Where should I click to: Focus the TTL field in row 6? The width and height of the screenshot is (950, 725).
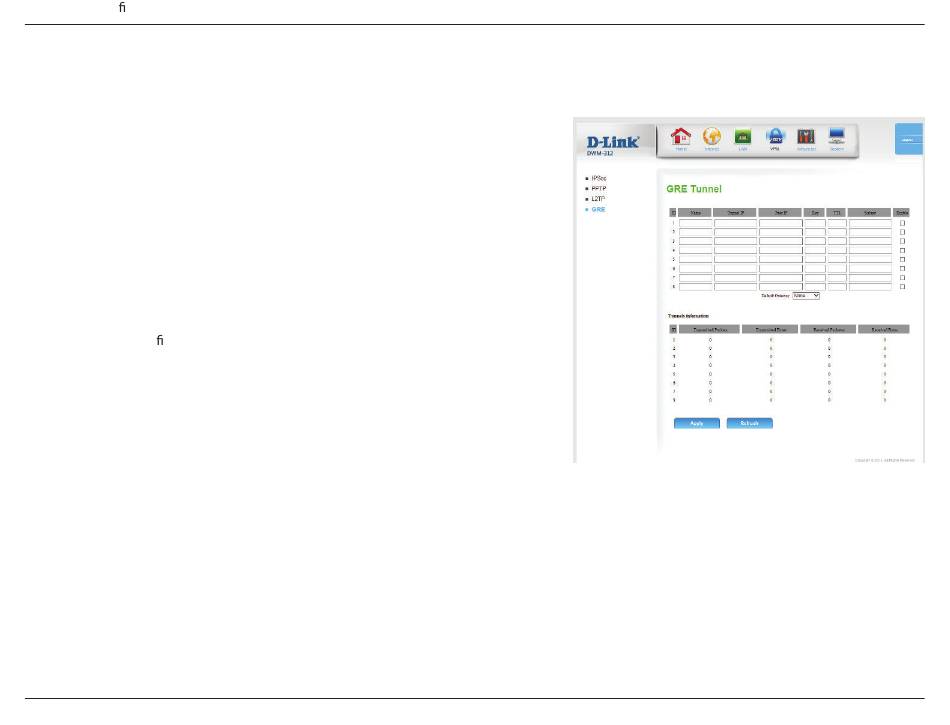(837, 268)
